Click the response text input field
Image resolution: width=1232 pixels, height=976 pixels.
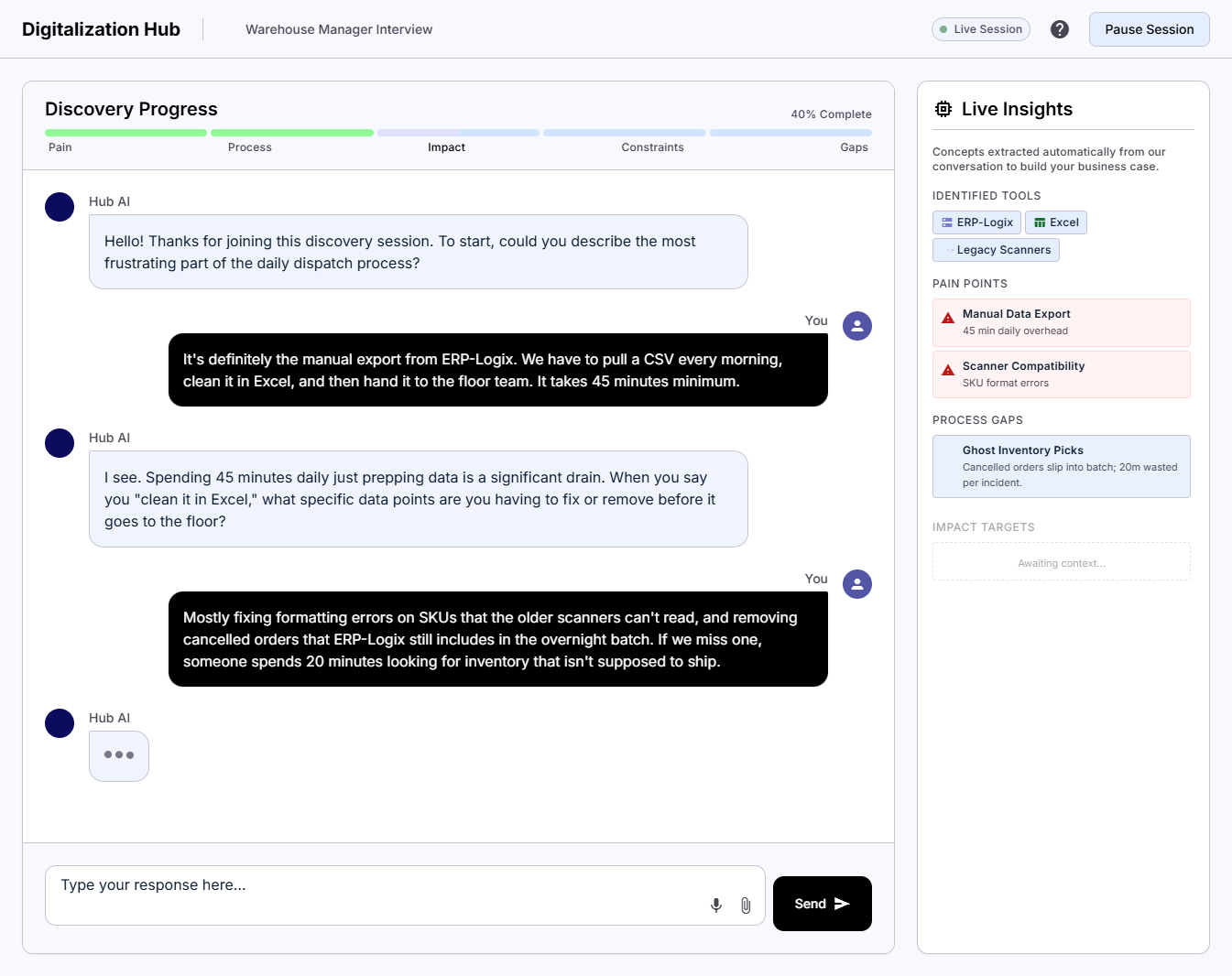click(x=405, y=895)
